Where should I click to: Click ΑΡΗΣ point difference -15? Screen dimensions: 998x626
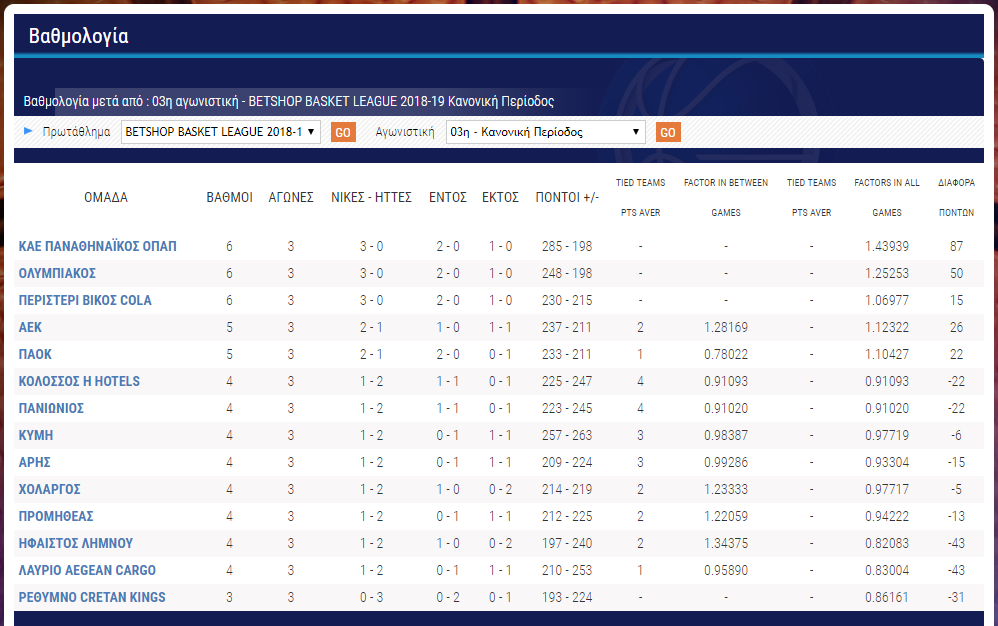pyautogui.click(x=956, y=463)
